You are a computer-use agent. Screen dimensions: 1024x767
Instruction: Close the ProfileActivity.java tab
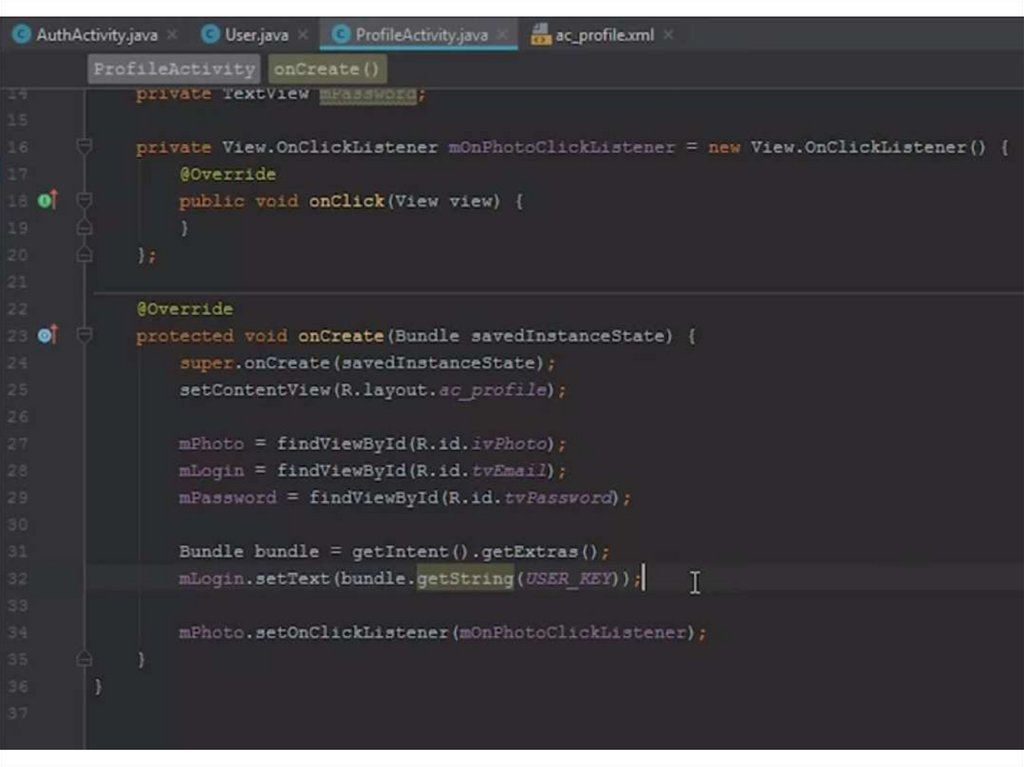[502, 35]
